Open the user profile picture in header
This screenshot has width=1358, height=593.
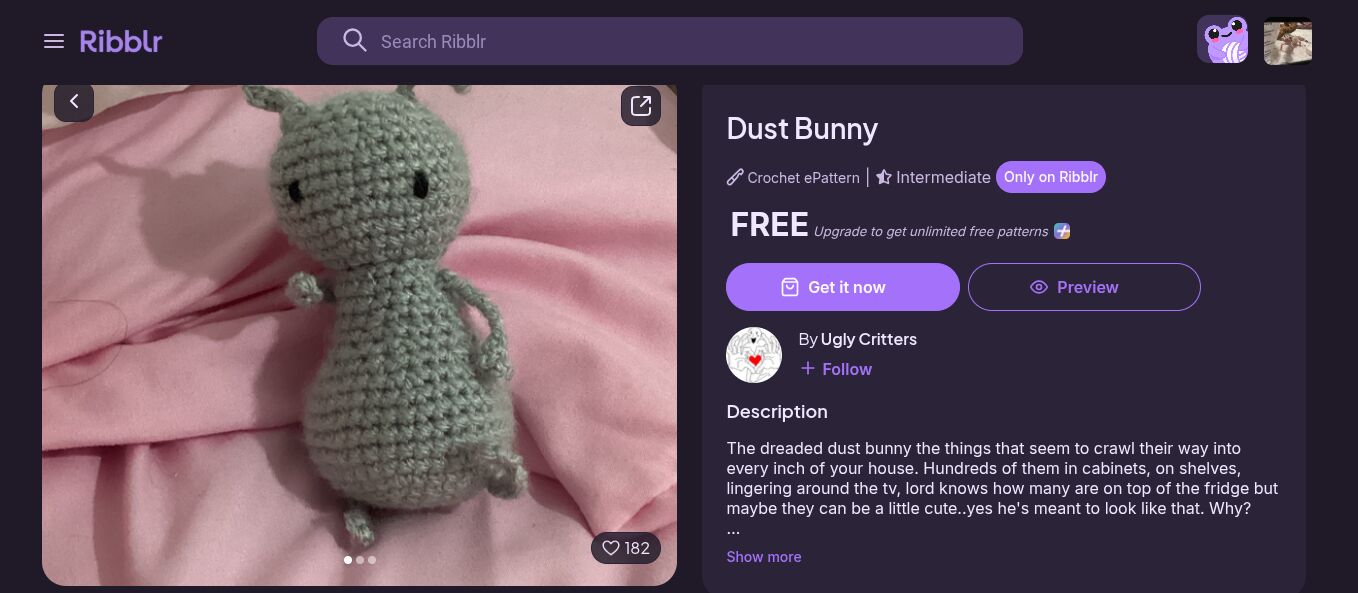1287,41
